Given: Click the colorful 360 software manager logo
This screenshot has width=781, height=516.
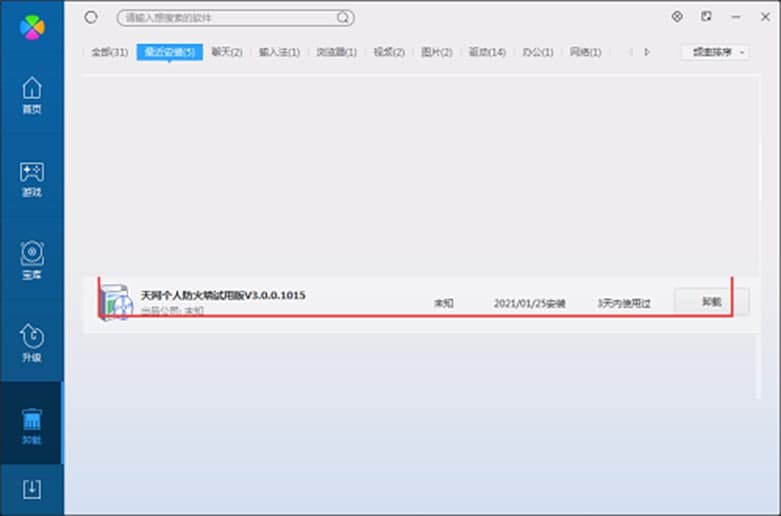Looking at the screenshot, I should tap(32, 26).
